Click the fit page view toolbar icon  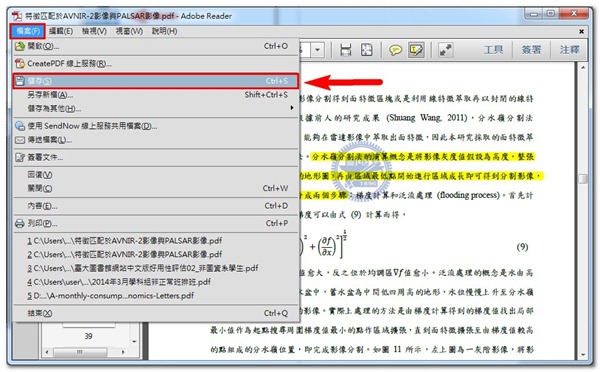point(367,50)
